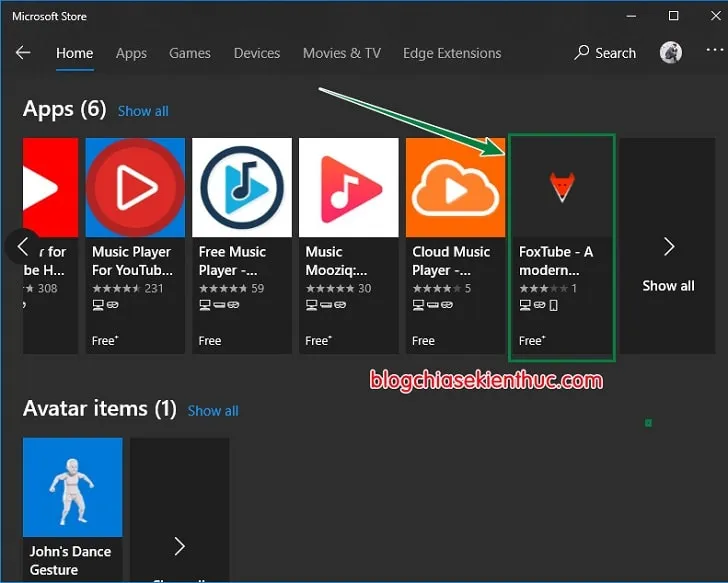The width and height of the screenshot is (728, 583).
Task: Open the Music Player For YouTube app icon
Action: point(135,188)
